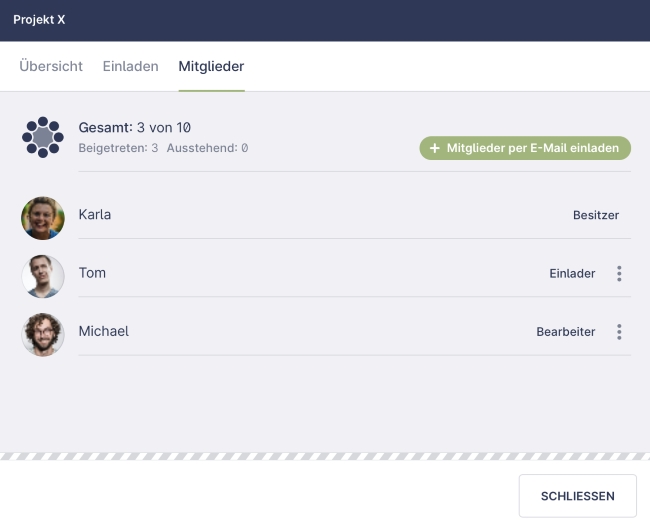Select member name Karla
Screen dimensions: 650x531
tap(95, 215)
